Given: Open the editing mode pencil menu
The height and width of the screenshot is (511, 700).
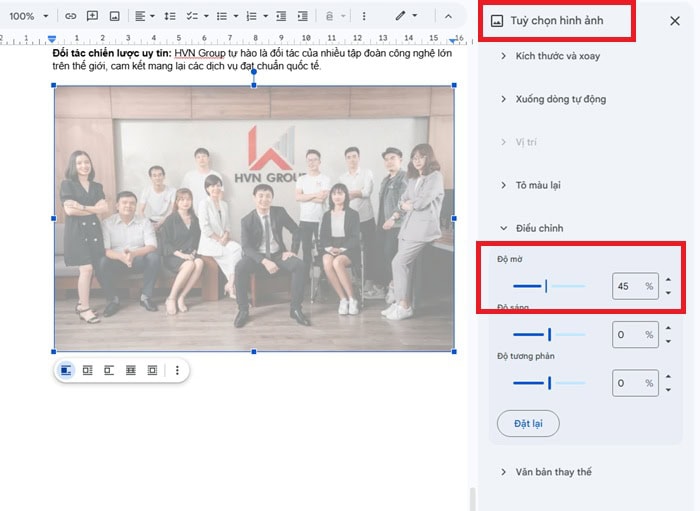Looking at the screenshot, I should coord(406,16).
